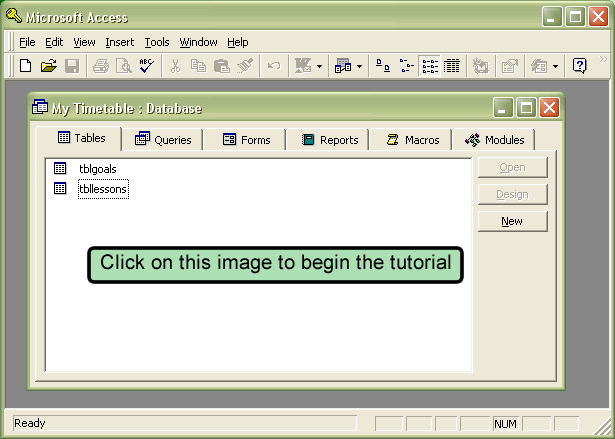615x439 pixels.
Task: Click the My Timetable database window icon
Action: [x=40, y=106]
